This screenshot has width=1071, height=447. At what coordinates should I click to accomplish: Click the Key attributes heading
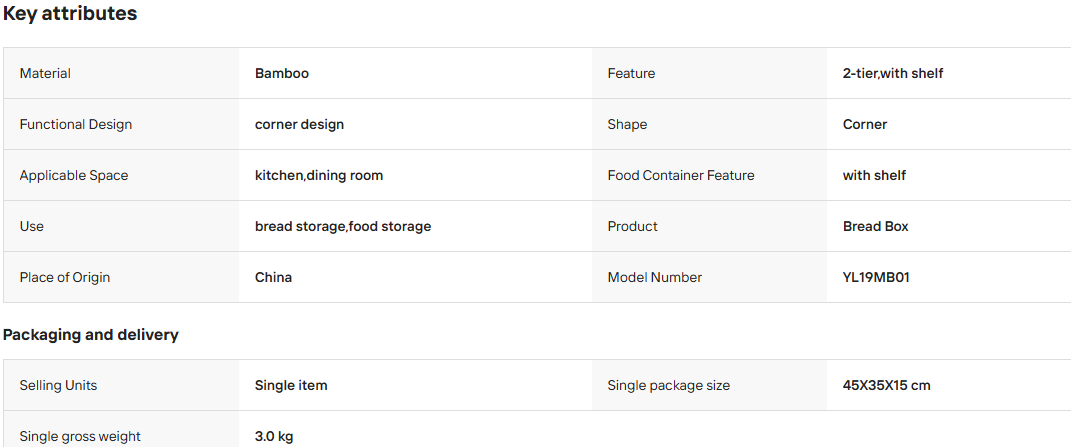[70, 14]
